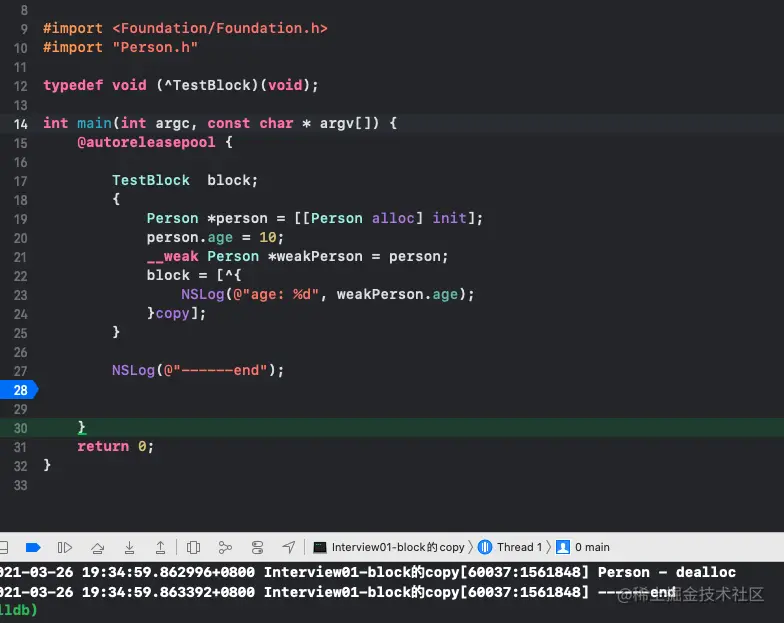Click the Step Over debug icon
784x623 pixels.
[x=98, y=548]
